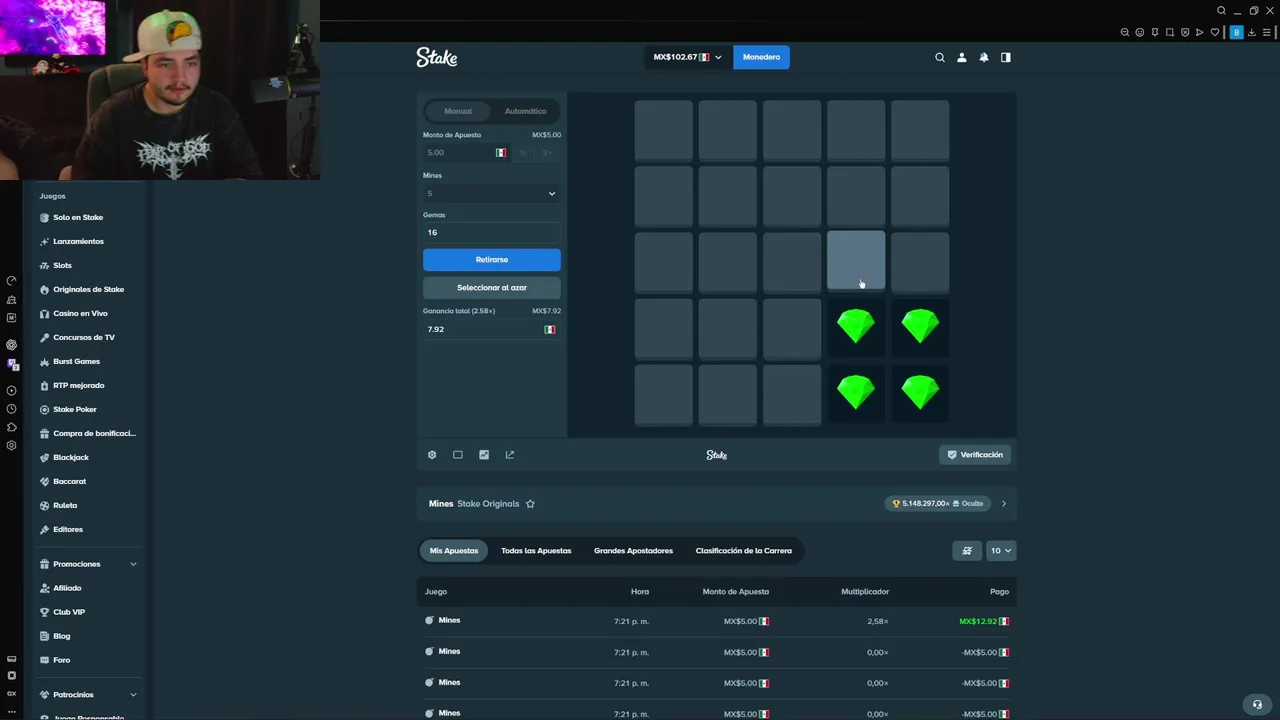Open the Blog link in sidebar
Image resolution: width=1280 pixels, height=720 pixels.
[62, 636]
